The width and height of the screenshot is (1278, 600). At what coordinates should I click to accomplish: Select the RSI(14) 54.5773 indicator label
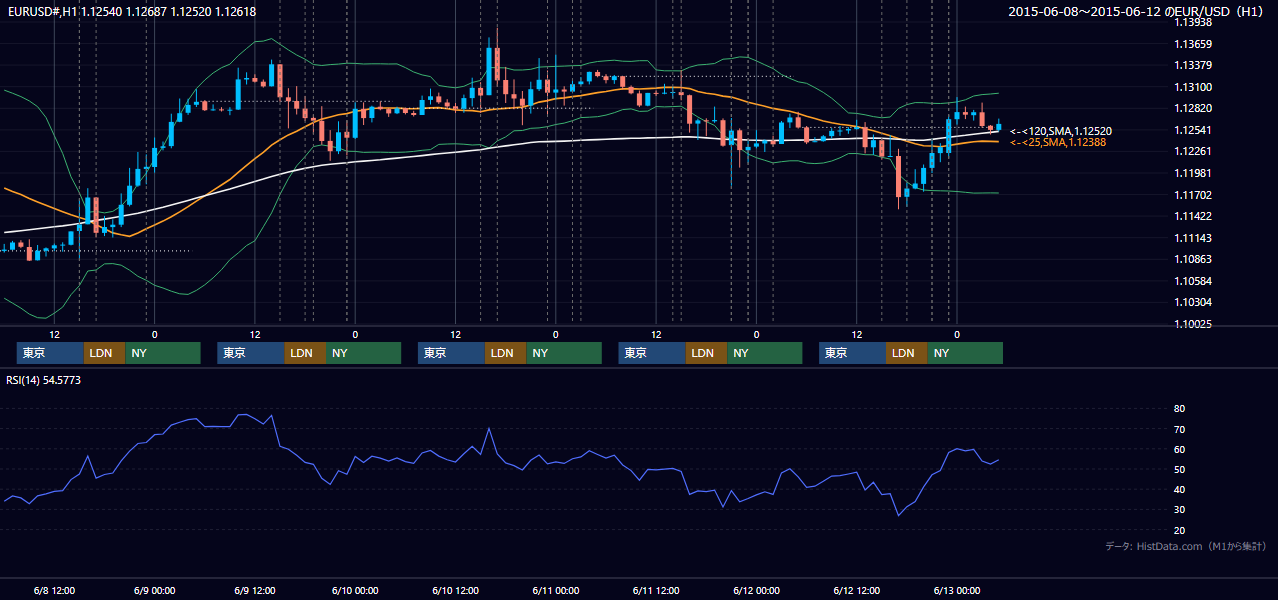tap(43, 380)
